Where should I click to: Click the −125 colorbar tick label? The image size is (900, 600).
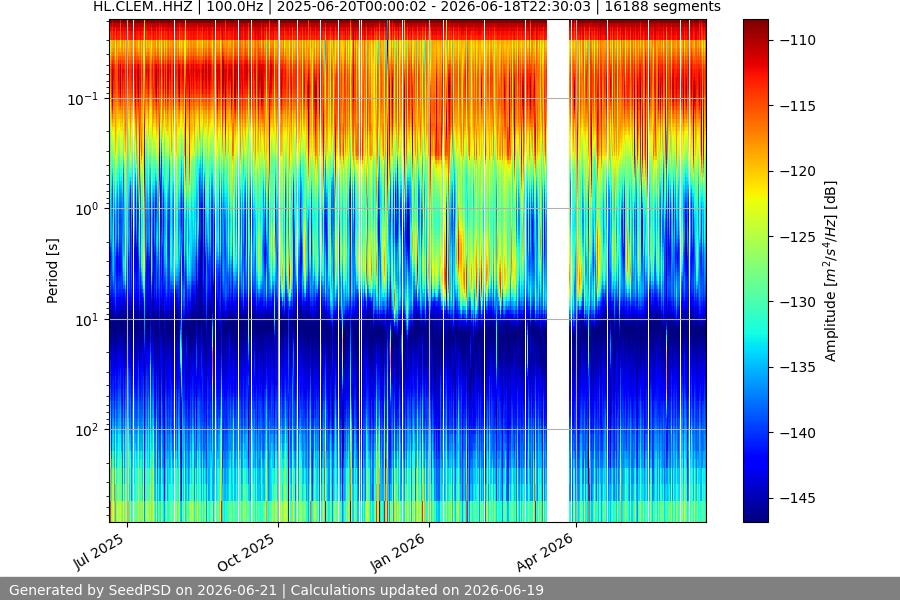point(797,237)
